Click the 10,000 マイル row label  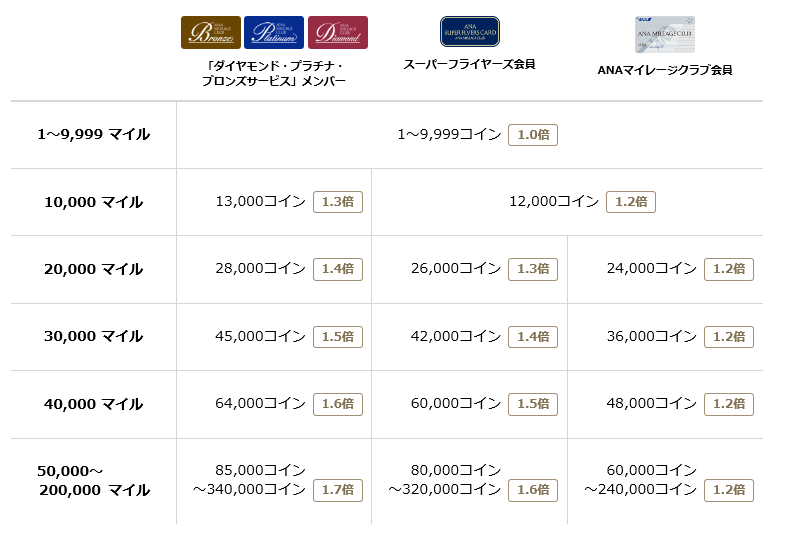(x=93, y=202)
